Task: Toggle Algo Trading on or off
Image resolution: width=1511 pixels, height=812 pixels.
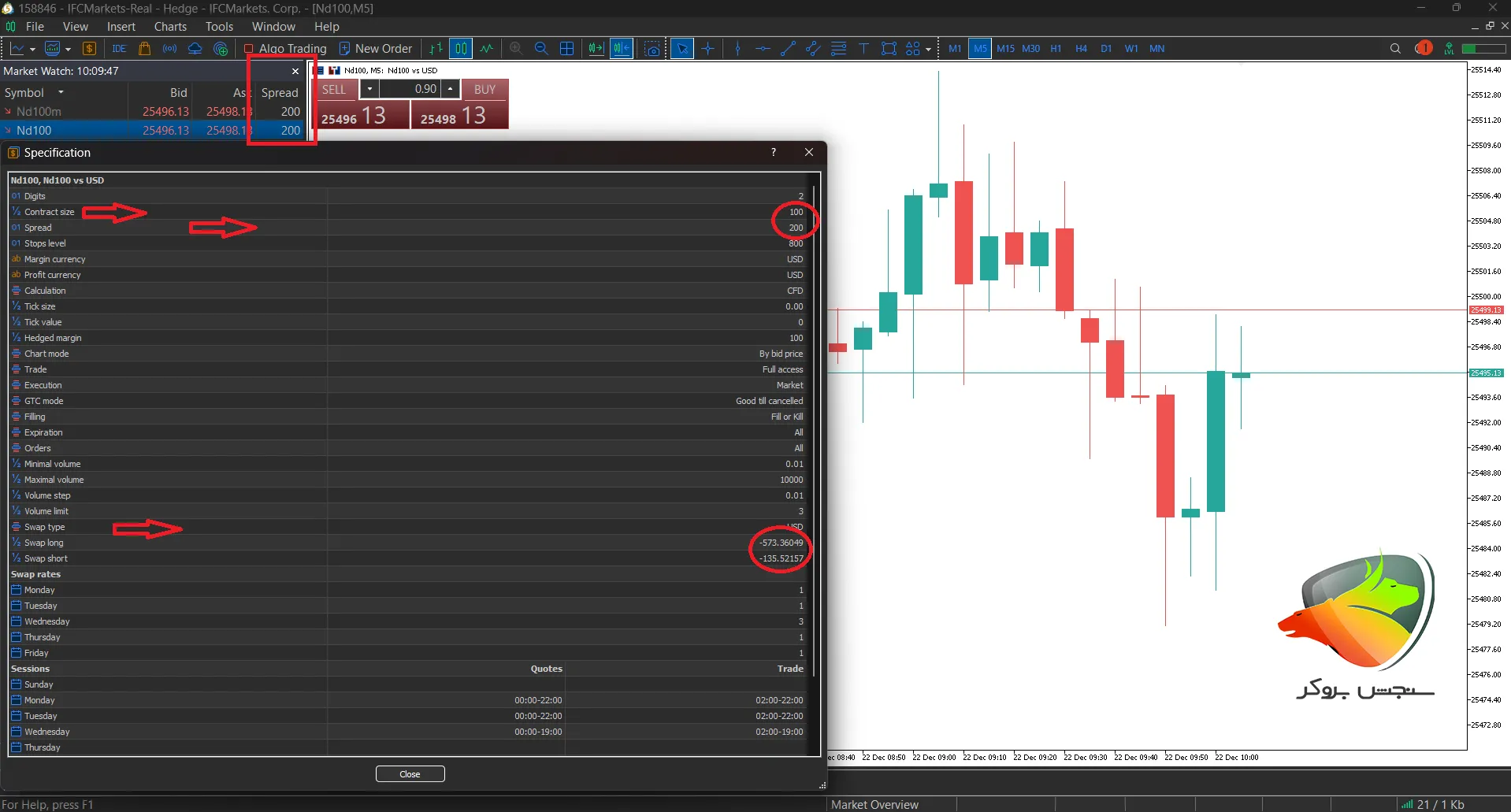Action: 285,49
